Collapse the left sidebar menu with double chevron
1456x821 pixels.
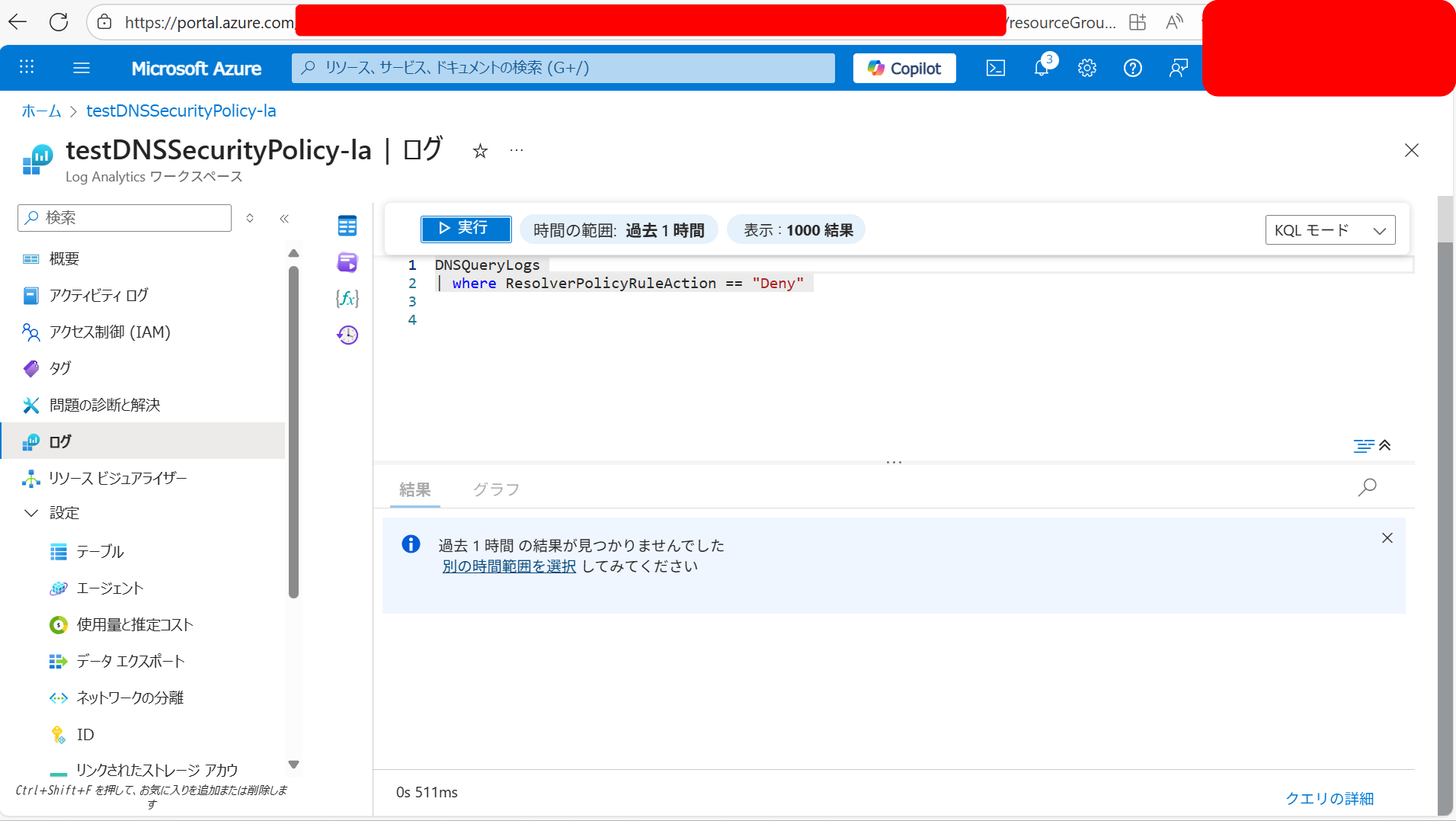pos(284,219)
